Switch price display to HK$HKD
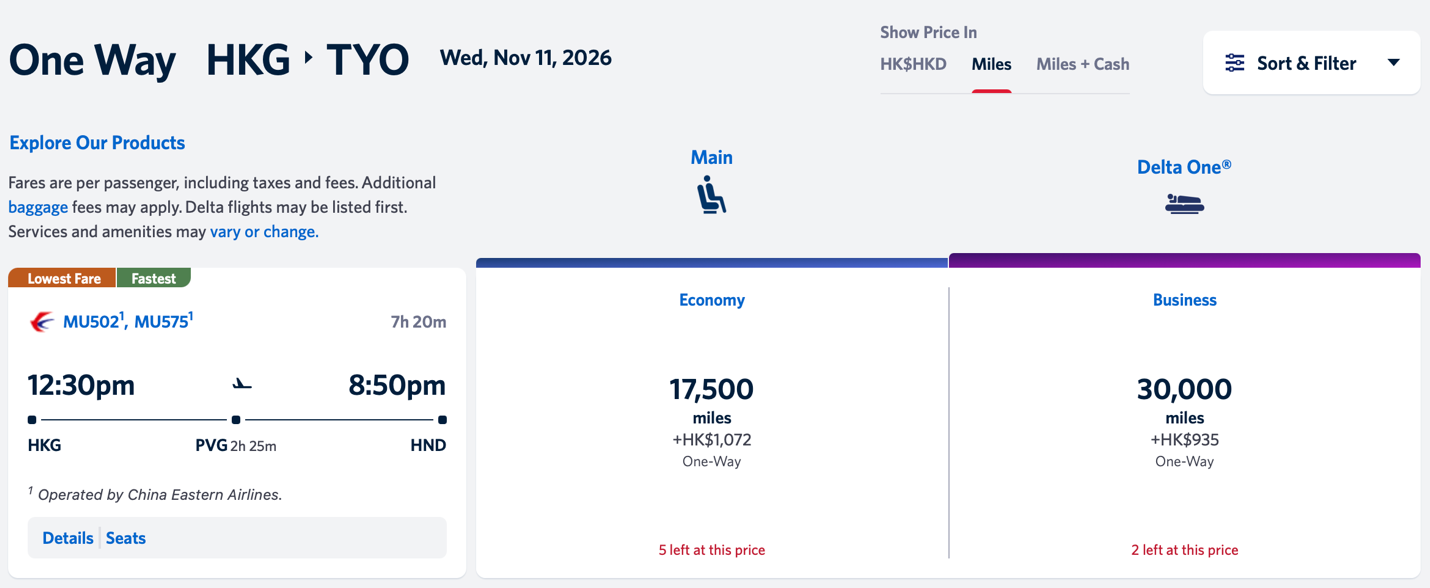Image resolution: width=1430 pixels, height=588 pixels. [913, 64]
